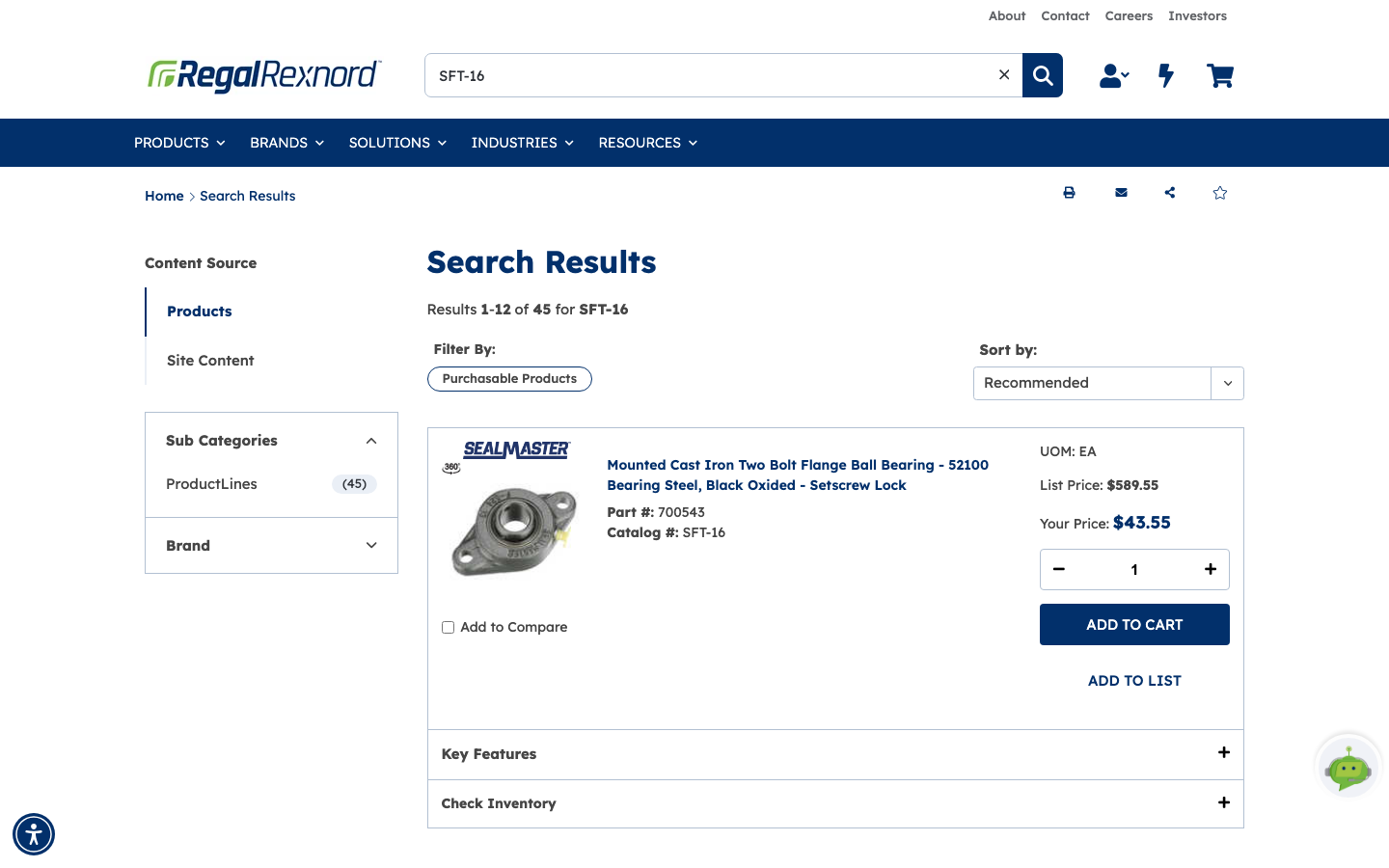Open the Investors link in header

point(1197,16)
